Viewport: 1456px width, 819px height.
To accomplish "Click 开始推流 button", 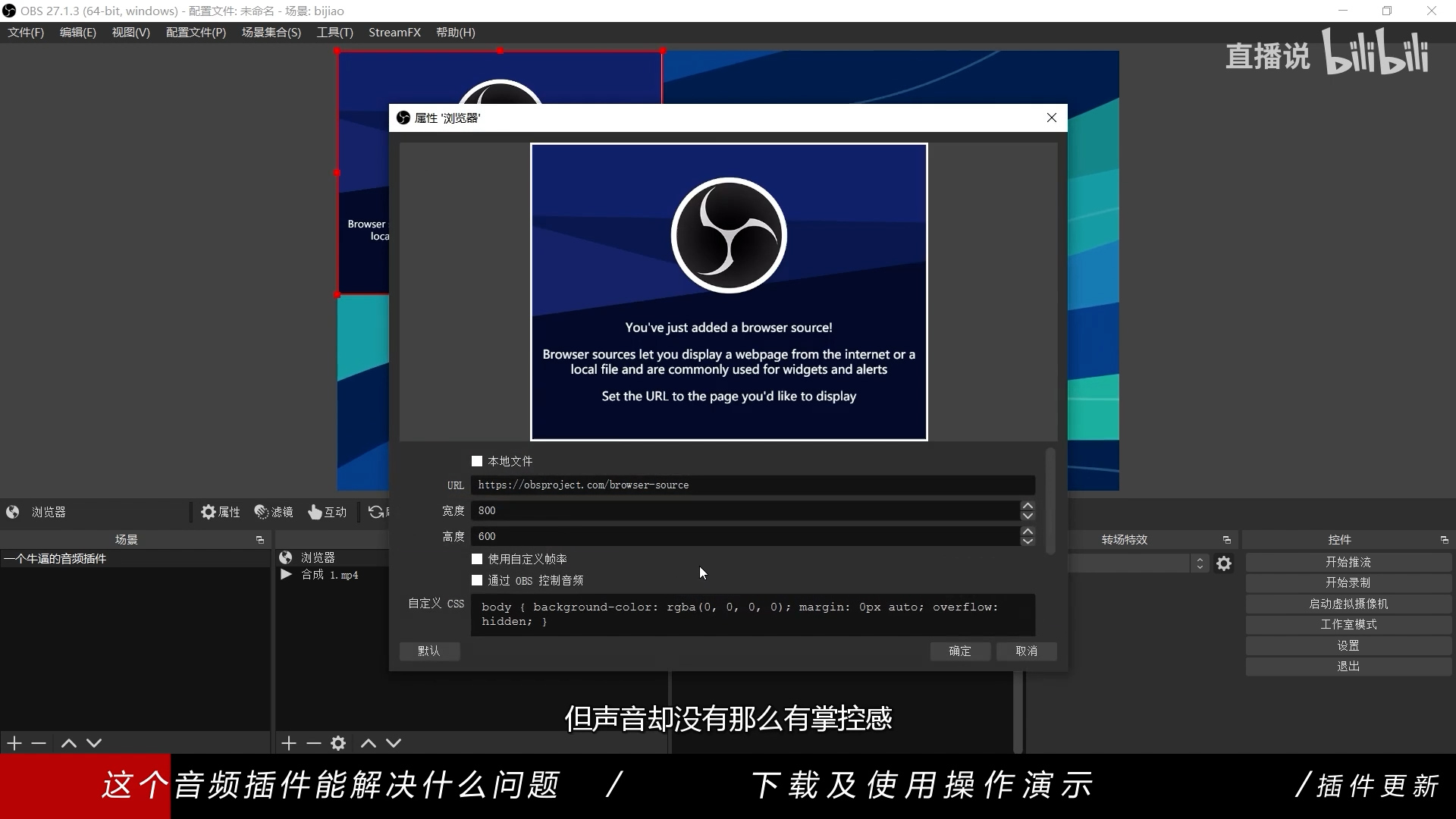I will (1348, 562).
